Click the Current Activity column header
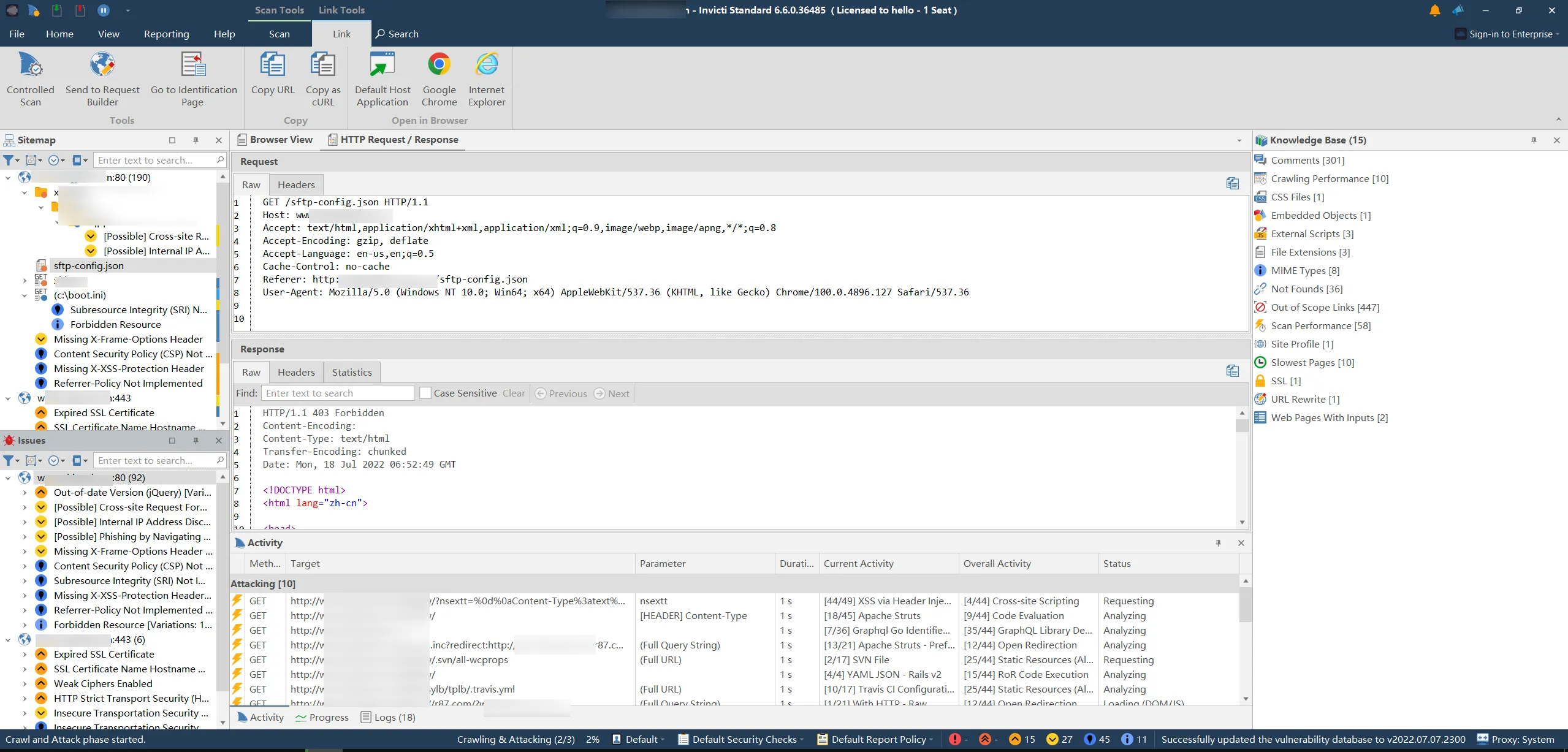This screenshot has width=1568, height=752. coord(888,563)
